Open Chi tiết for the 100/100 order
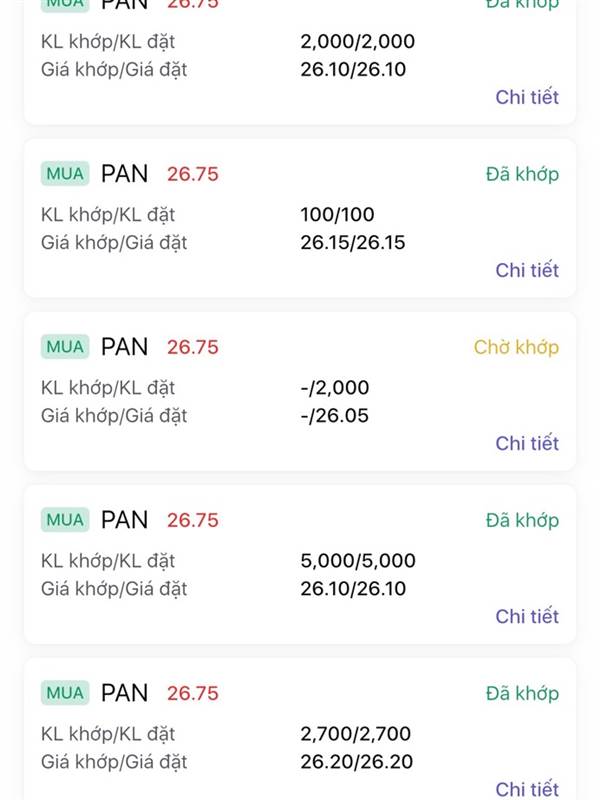Image resolution: width=600 pixels, height=800 pixels. (527, 270)
